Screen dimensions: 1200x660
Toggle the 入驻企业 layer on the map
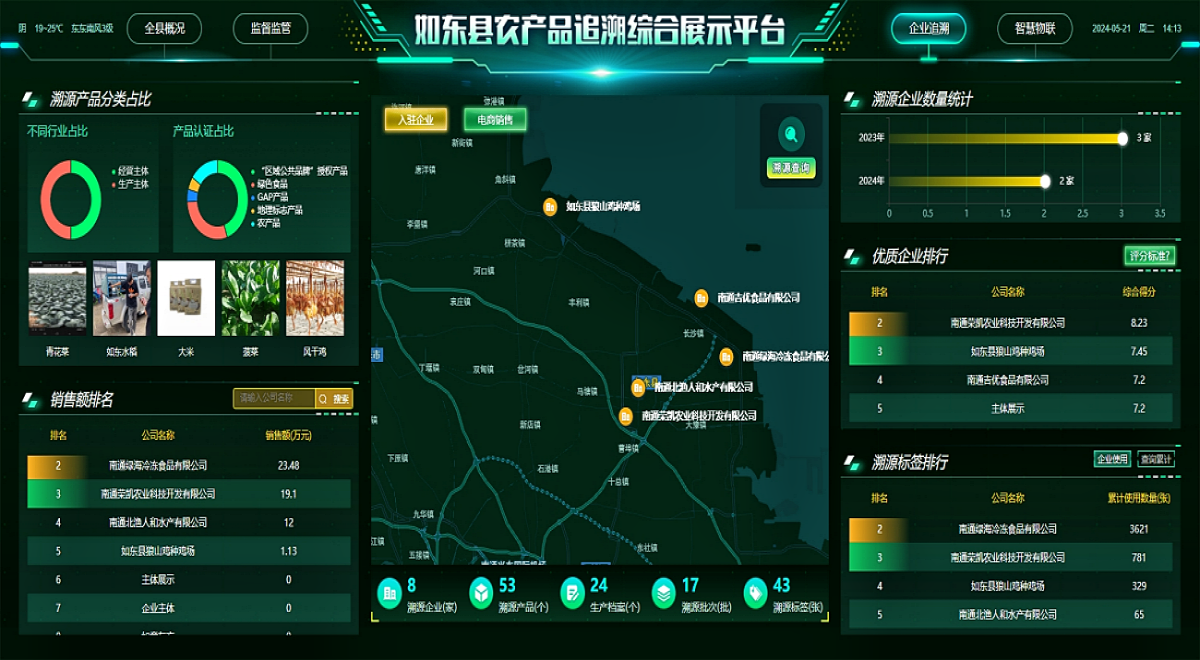pyautogui.click(x=418, y=119)
